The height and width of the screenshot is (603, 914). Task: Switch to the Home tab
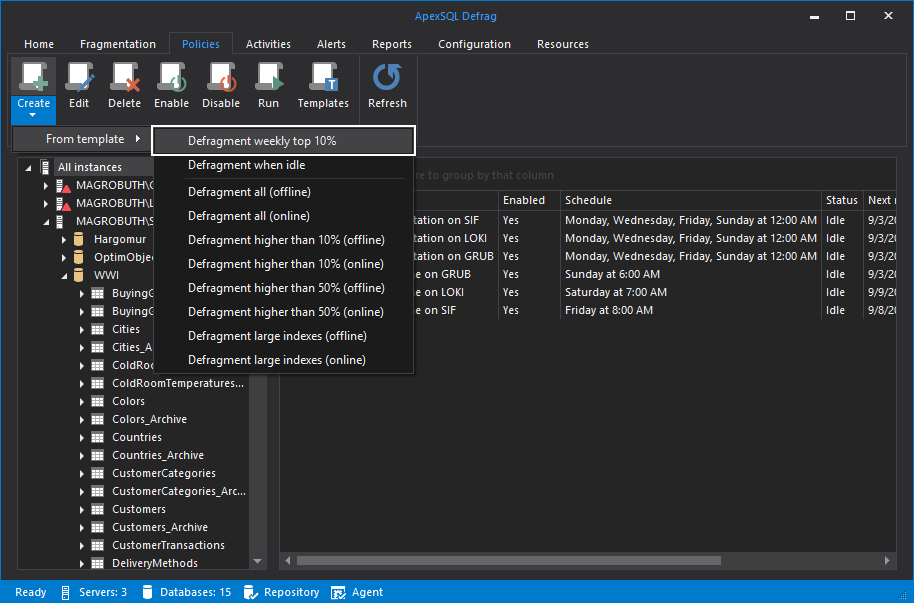39,44
